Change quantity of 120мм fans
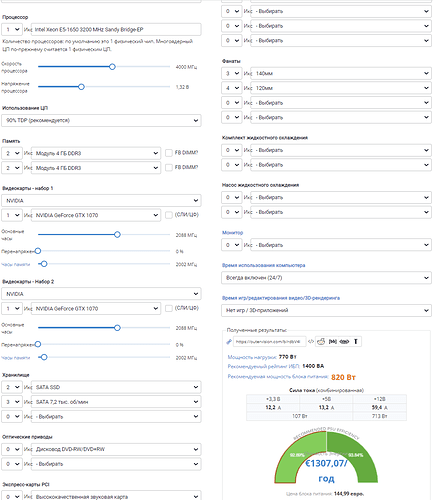 [231, 88]
